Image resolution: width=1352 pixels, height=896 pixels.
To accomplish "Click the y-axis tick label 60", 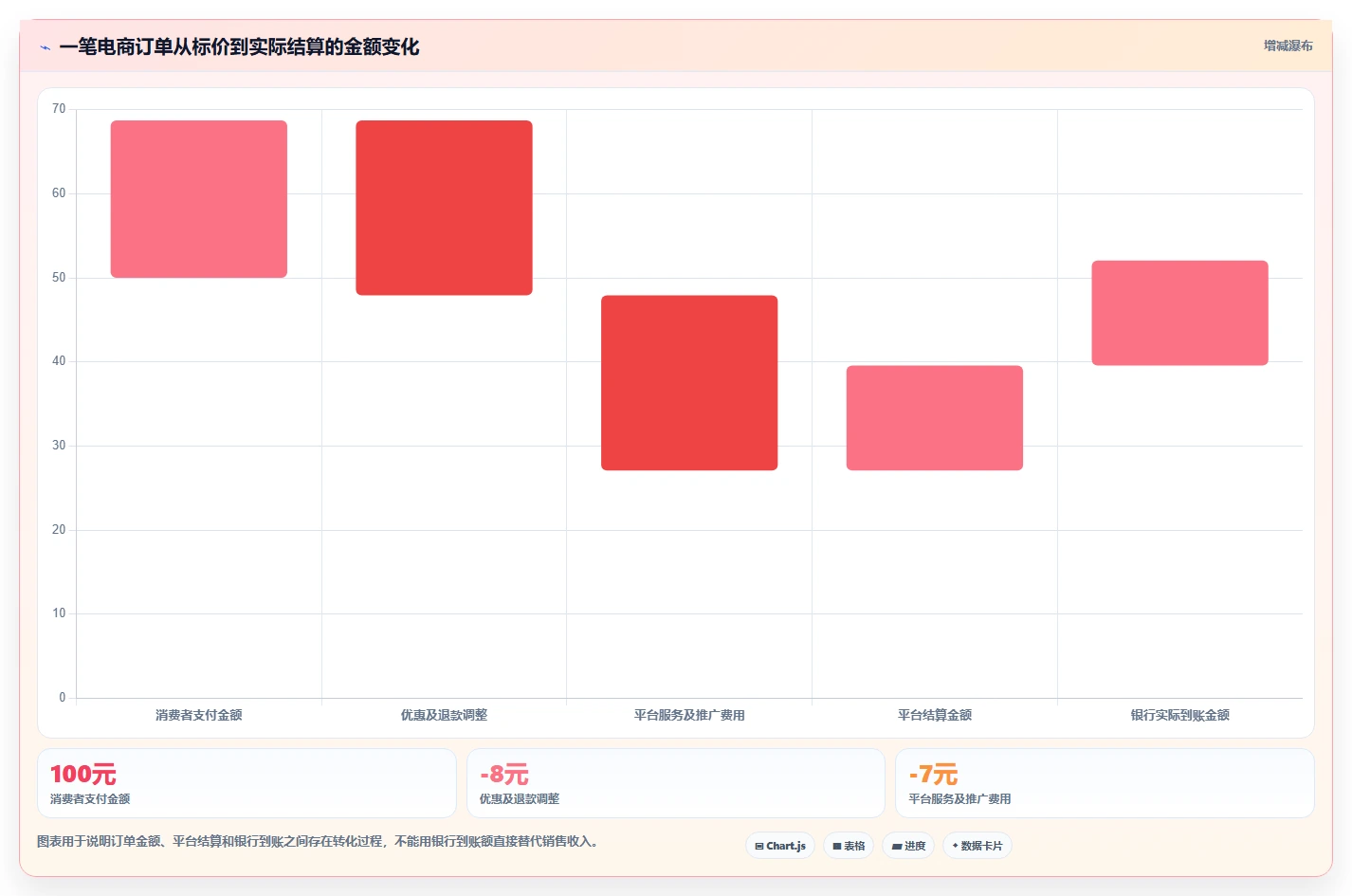I will pos(59,193).
